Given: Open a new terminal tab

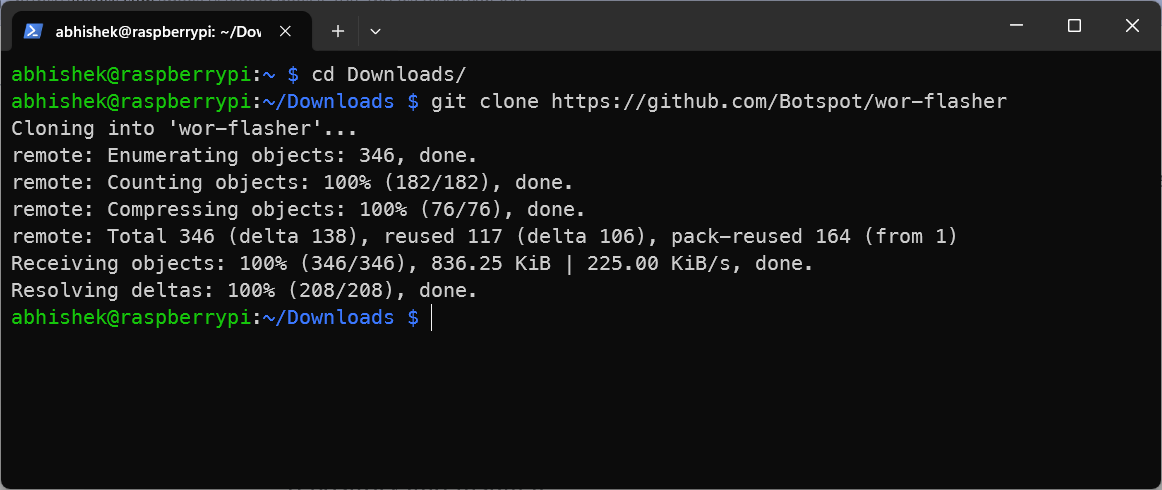Looking at the screenshot, I should click(x=338, y=31).
